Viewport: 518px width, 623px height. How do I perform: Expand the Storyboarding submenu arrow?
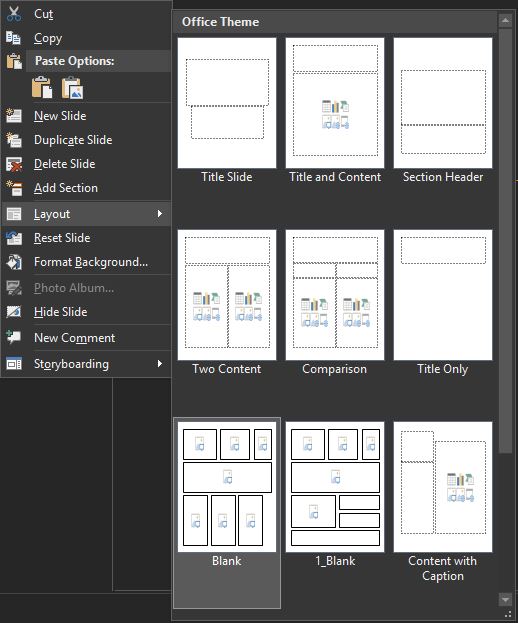click(159, 364)
